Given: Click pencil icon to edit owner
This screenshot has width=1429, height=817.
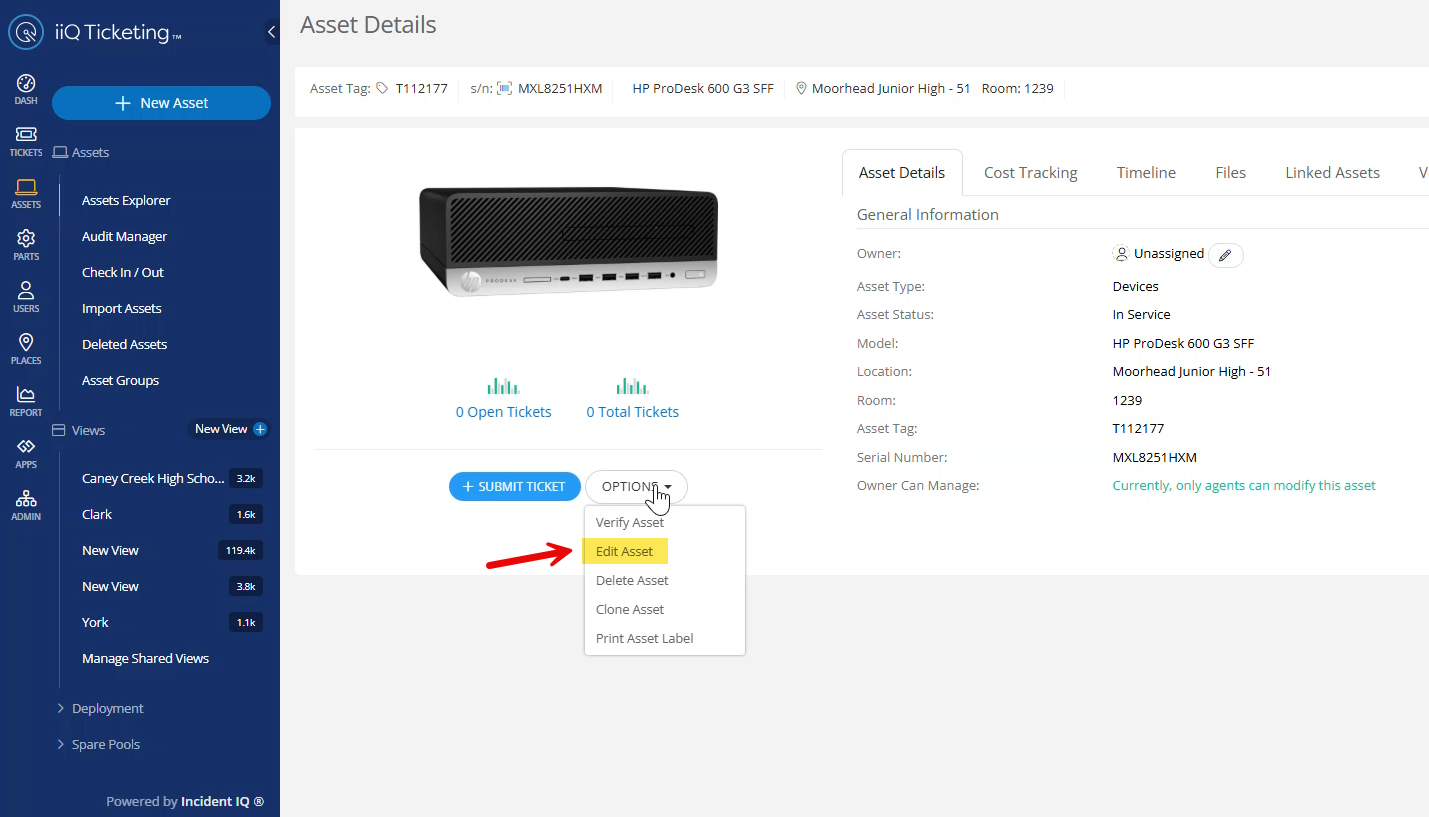Looking at the screenshot, I should click(1225, 255).
